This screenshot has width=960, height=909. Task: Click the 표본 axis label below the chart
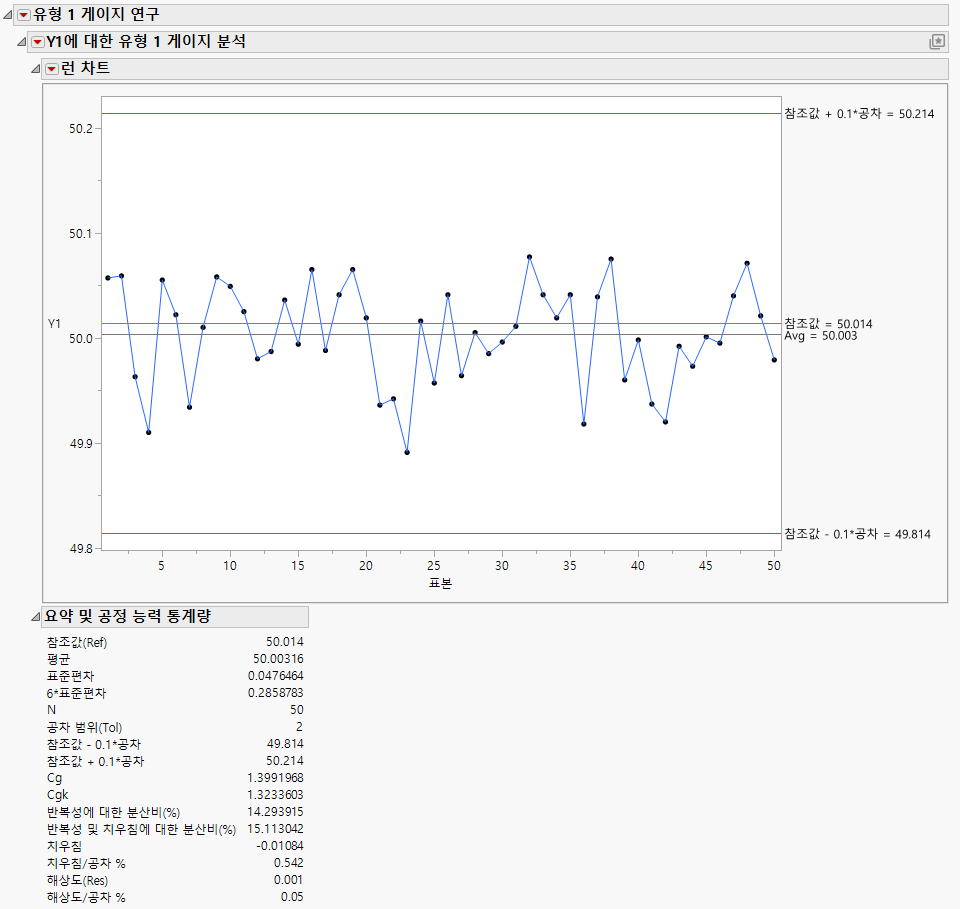pos(440,584)
